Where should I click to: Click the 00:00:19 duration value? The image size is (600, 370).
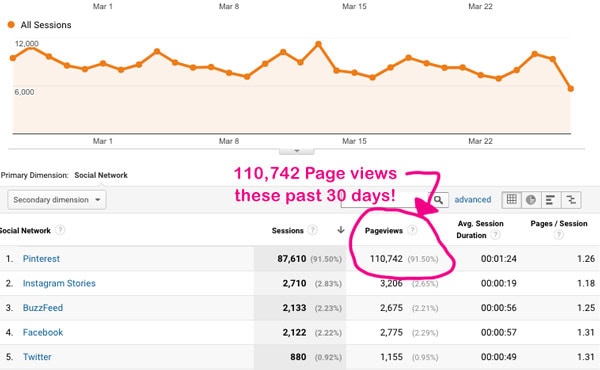click(499, 283)
